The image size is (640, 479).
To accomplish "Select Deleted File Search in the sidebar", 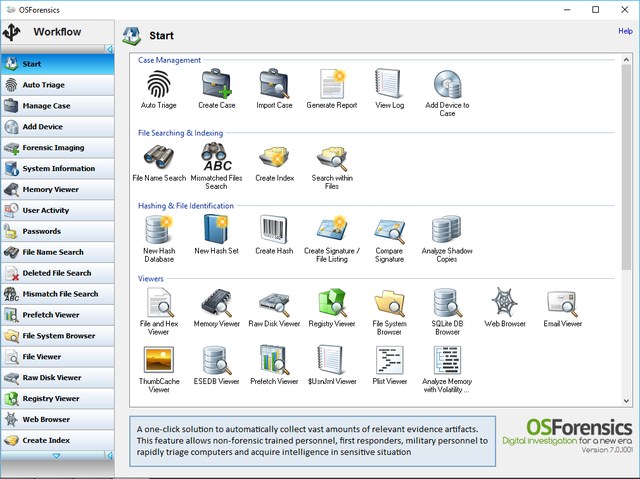I will coord(57,273).
